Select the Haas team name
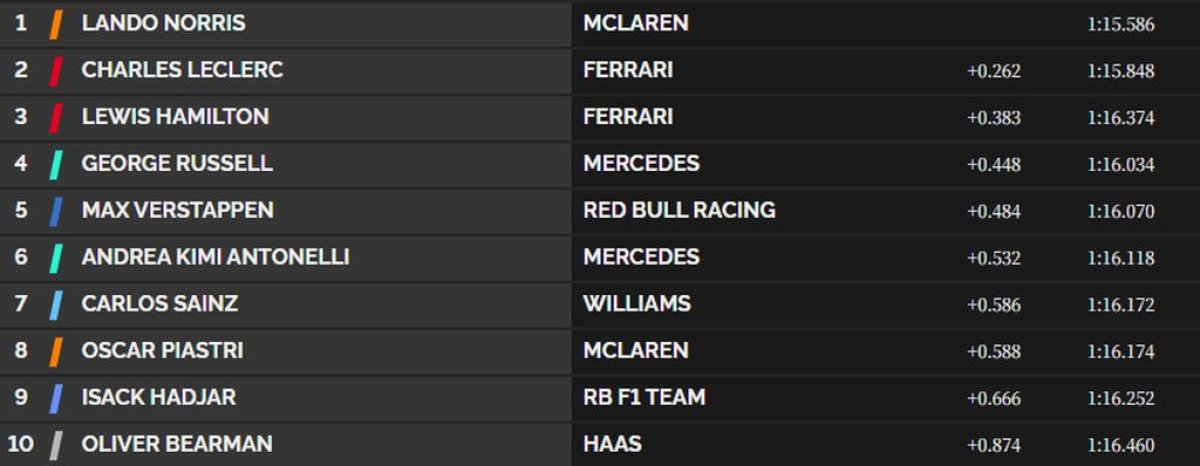Screen dimensions: 1200x466 (612, 443)
